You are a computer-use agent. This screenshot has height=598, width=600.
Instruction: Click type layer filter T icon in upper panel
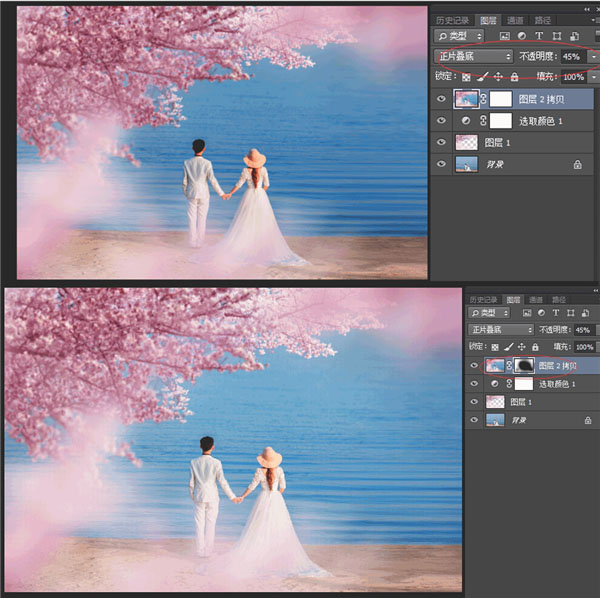tap(539, 36)
